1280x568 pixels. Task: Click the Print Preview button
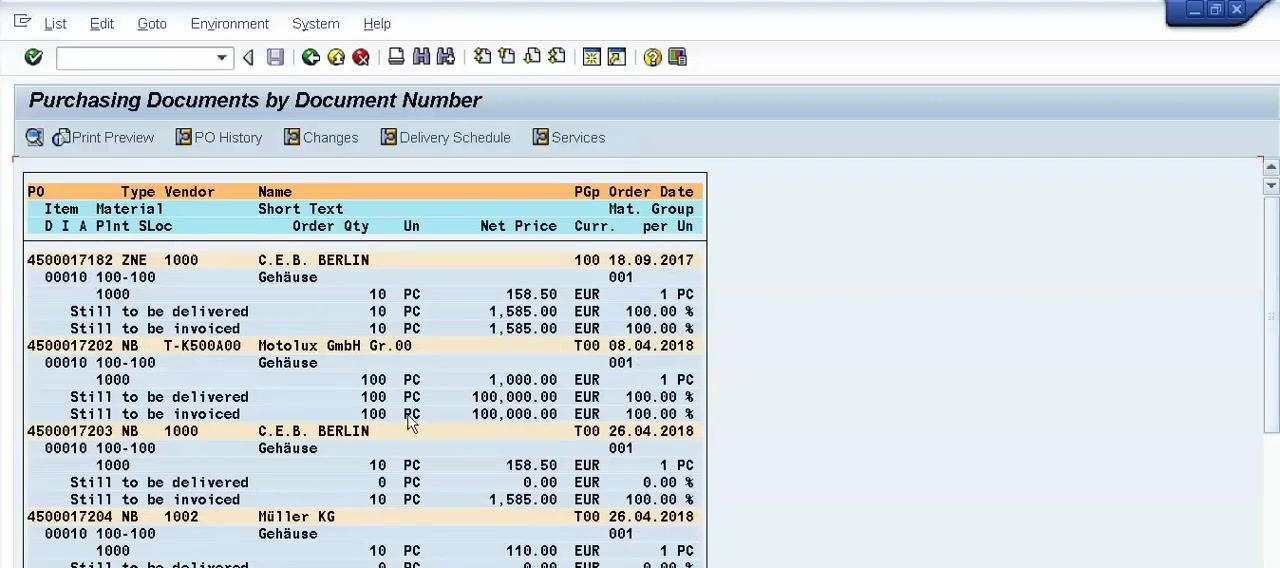click(104, 137)
